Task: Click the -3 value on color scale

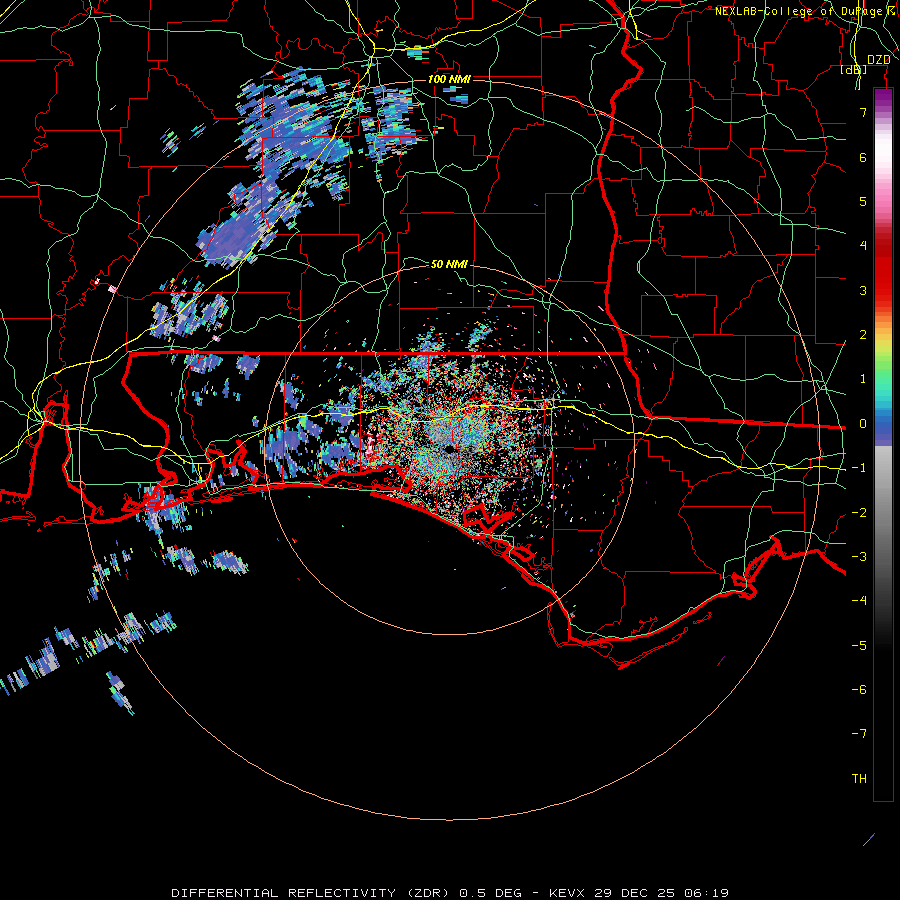Action: (859, 557)
